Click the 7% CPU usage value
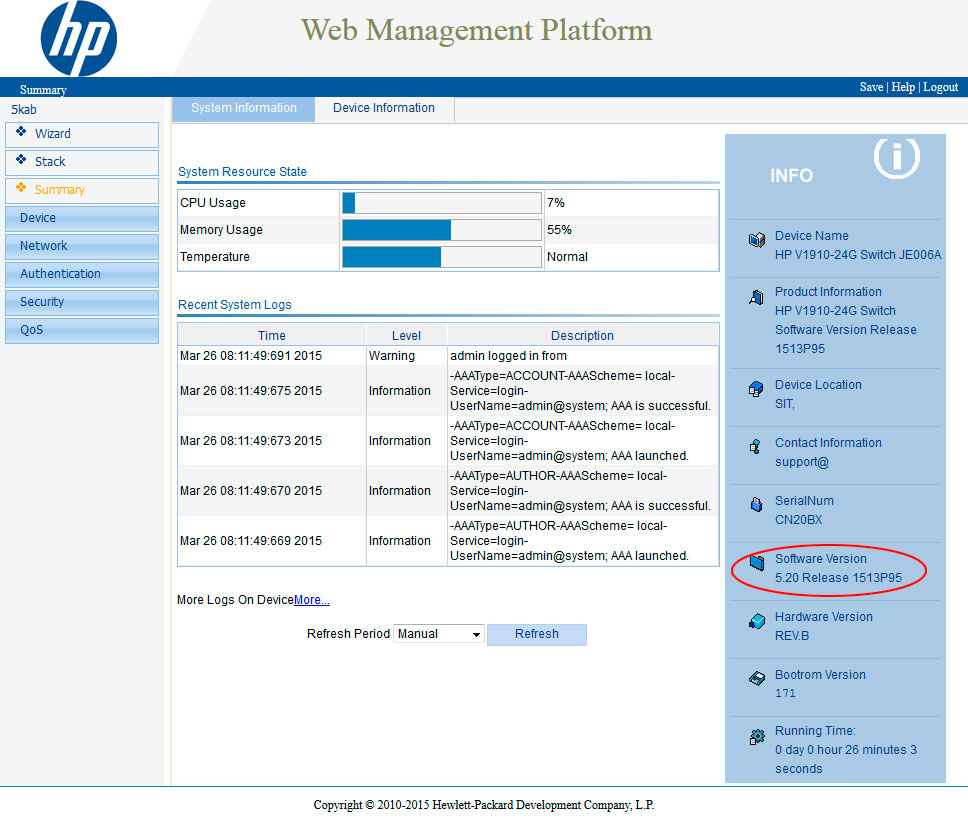This screenshot has height=822, width=968. (556, 203)
